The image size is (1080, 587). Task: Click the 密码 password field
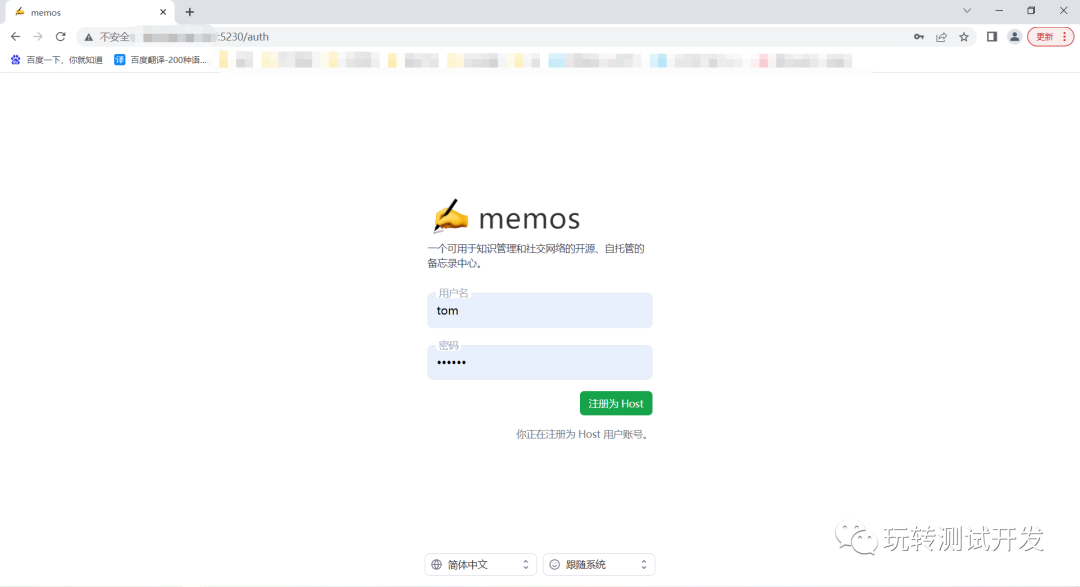point(540,362)
